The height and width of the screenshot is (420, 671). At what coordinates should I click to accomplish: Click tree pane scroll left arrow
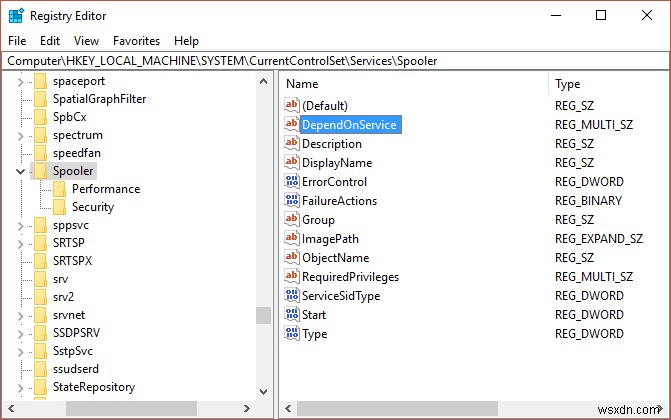coord(11,408)
